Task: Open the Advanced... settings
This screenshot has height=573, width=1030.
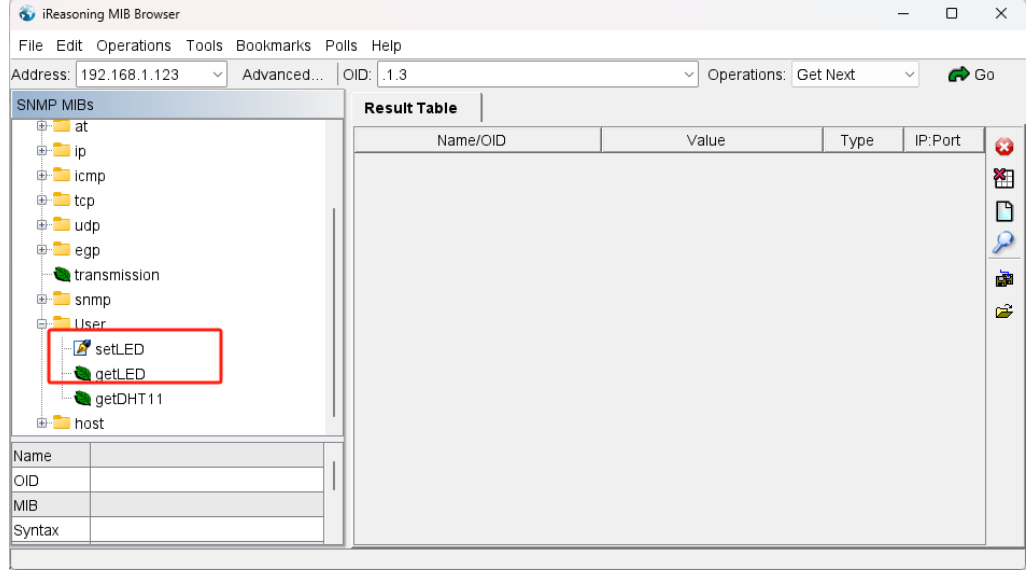Action: tap(282, 75)
